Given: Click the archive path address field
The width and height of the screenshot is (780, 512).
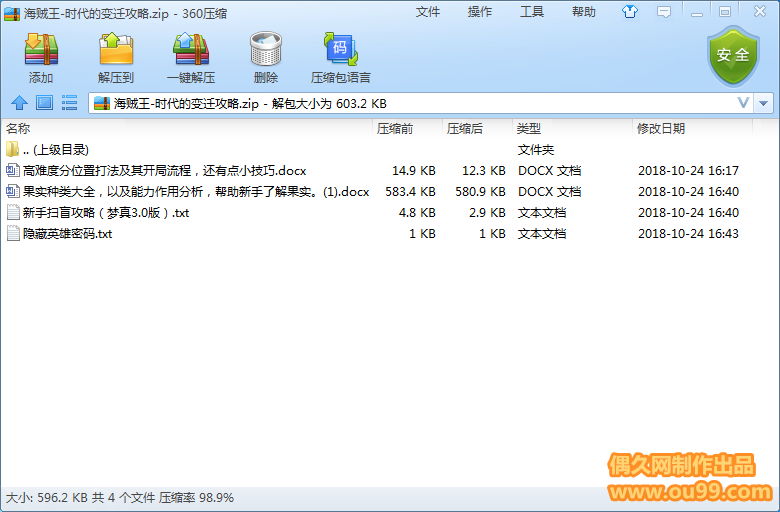Looking at the screenshot, I should click(400, 103).
